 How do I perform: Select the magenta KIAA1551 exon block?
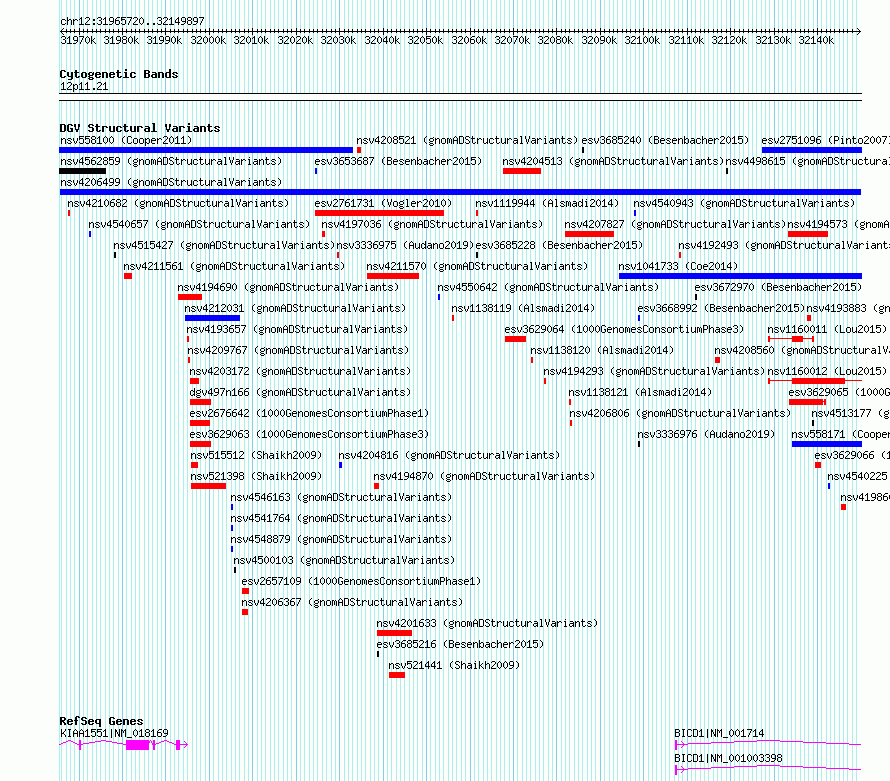[x=137, y=745]
